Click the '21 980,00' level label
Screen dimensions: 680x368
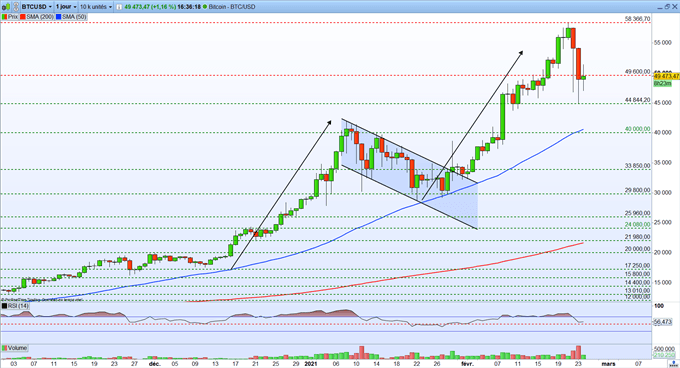click(x=638, y=237)
